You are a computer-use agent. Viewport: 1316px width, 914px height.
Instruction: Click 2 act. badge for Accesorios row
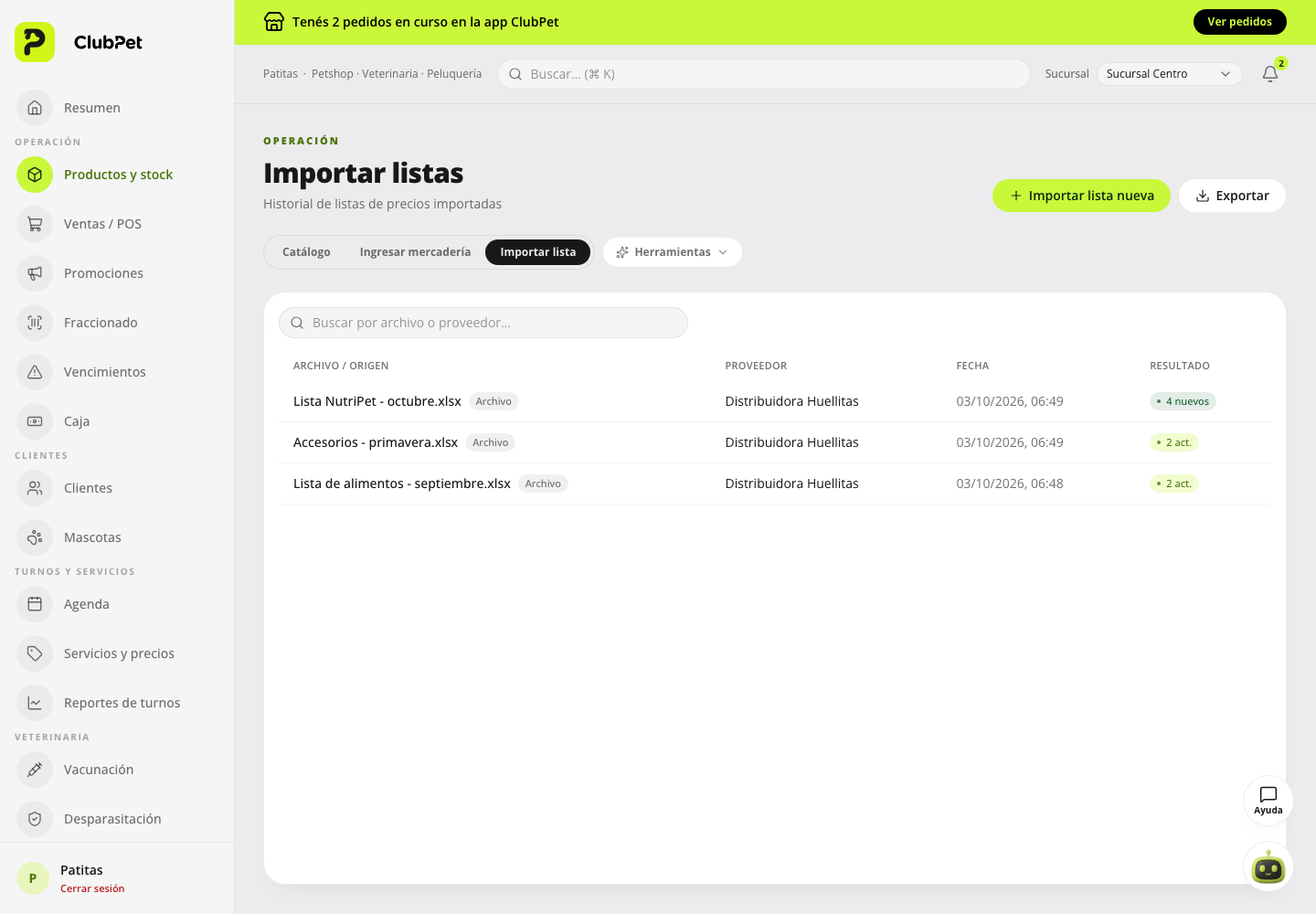coord(1174,442)
